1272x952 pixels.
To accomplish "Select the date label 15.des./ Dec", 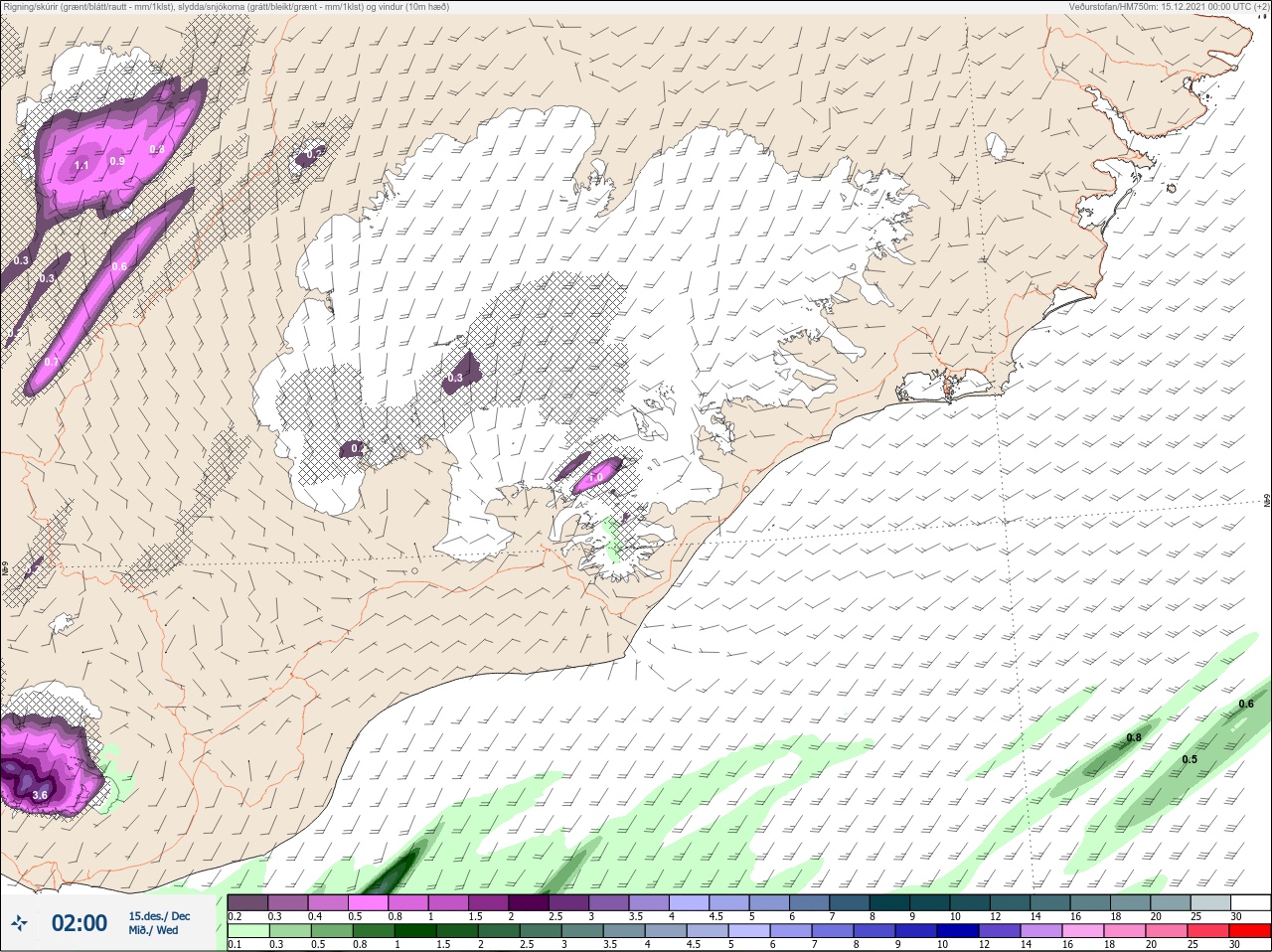I will point(159,916).
